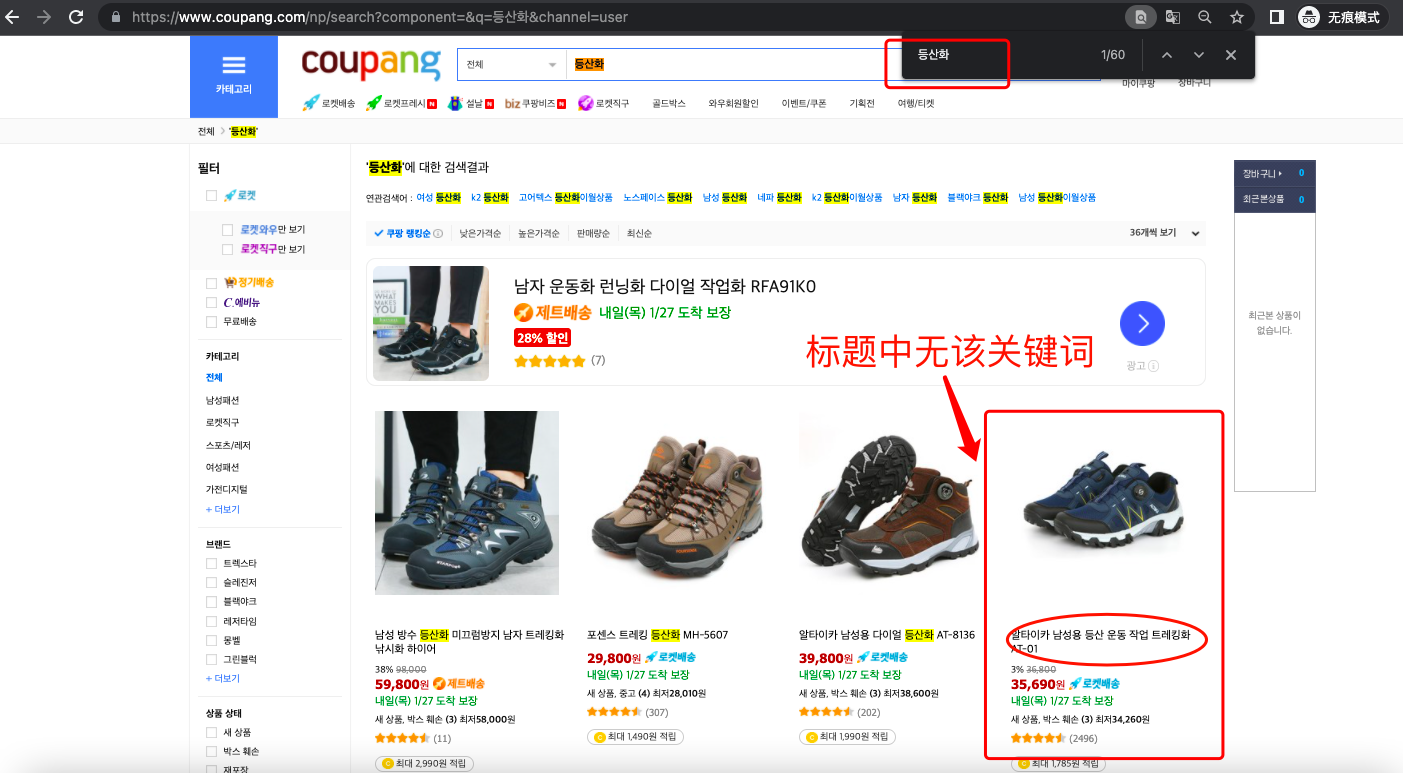The image size is (1403, 773).
Task: Open the 와우회원할인 menu item
Action: coord(734,103)
